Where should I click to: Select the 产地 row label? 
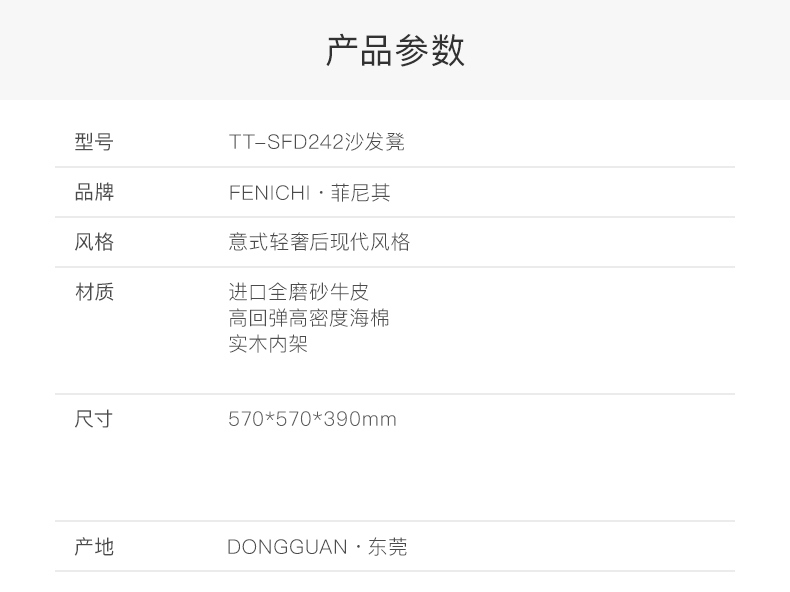click(x=94, y=547)
